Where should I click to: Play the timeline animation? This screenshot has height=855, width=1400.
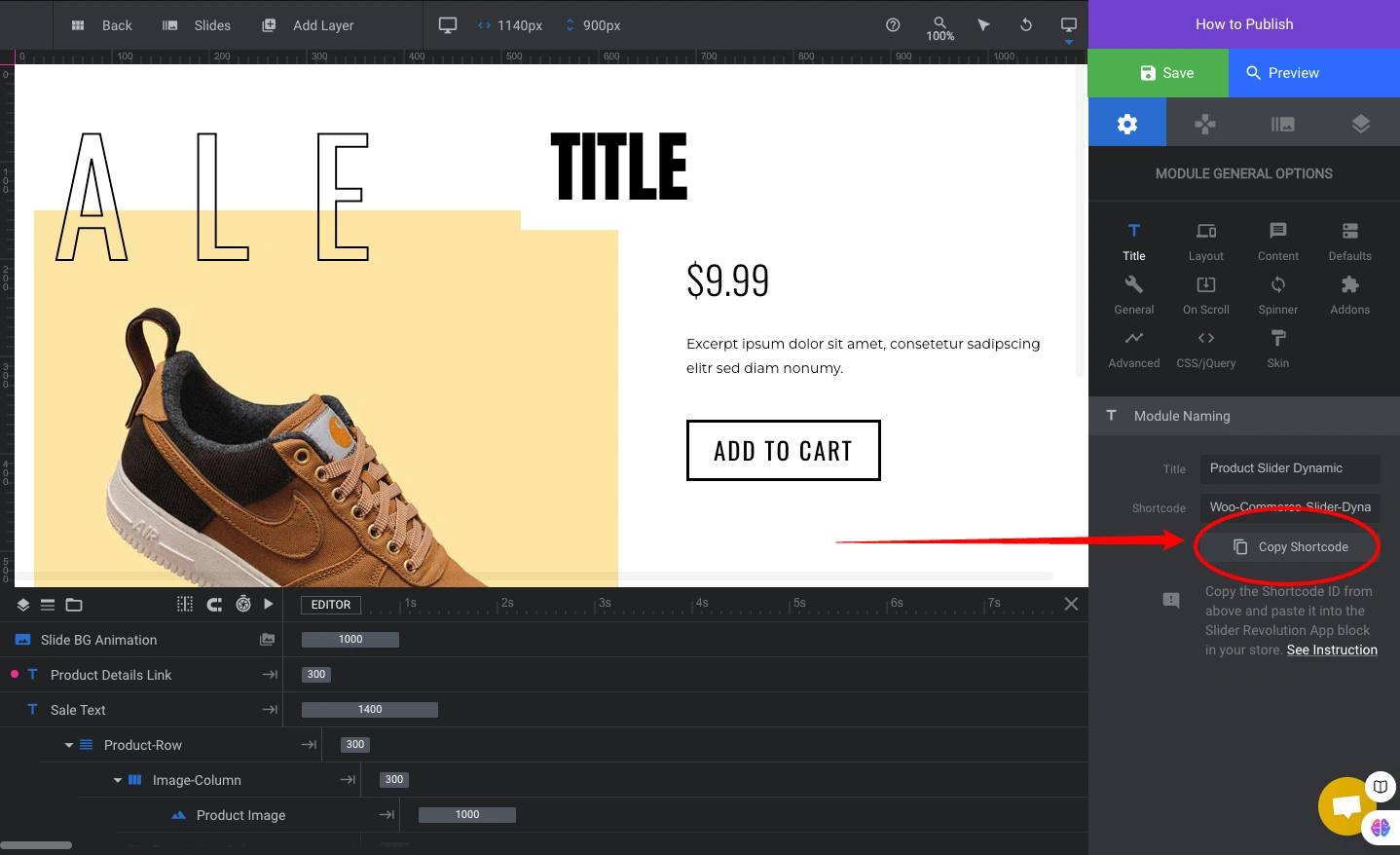(x=269, y=604)
